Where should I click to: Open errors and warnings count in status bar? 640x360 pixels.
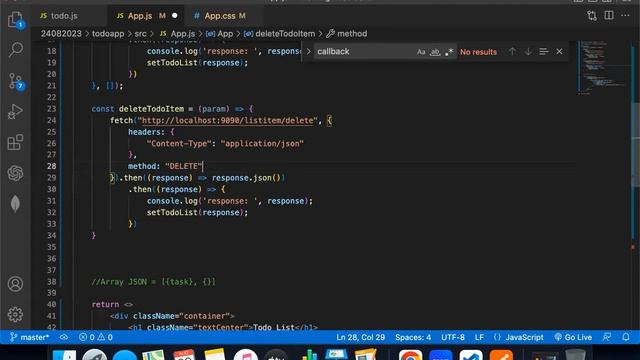(x=96, y=337)
